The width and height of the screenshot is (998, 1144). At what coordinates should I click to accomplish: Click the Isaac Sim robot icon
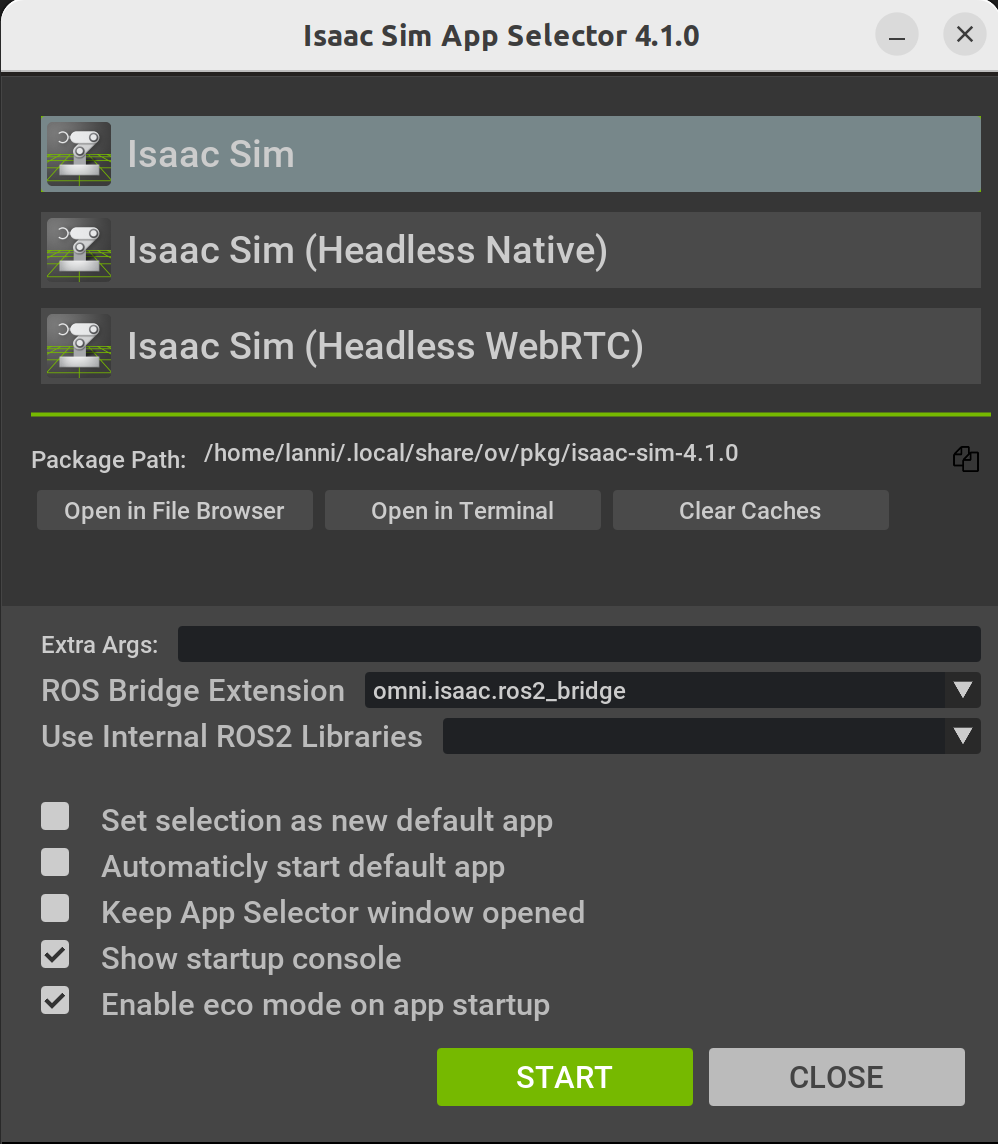point(79,154)
